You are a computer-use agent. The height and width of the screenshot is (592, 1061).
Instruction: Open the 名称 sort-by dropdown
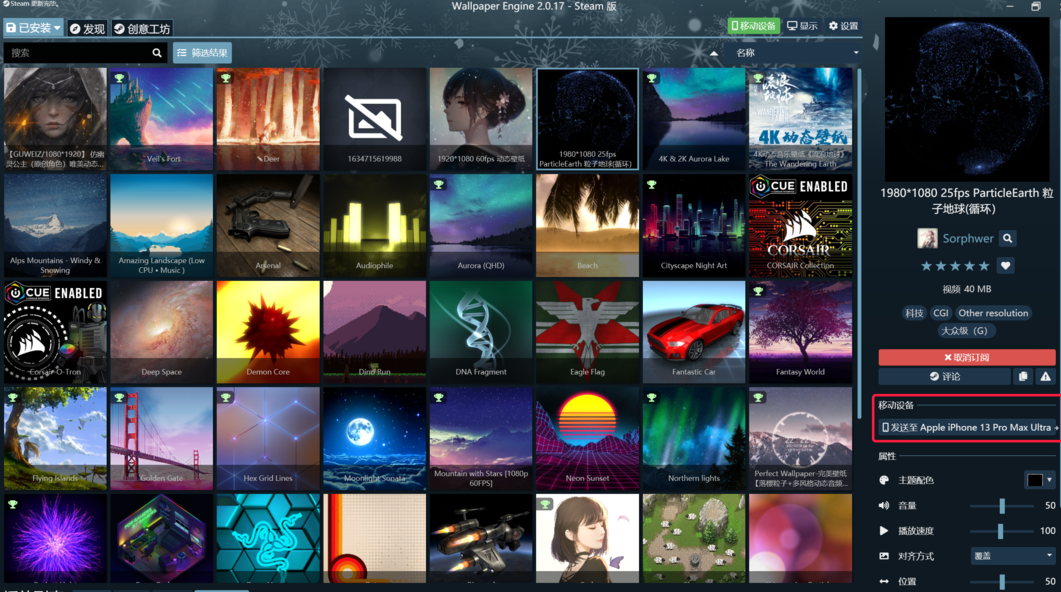coord(796,53)
